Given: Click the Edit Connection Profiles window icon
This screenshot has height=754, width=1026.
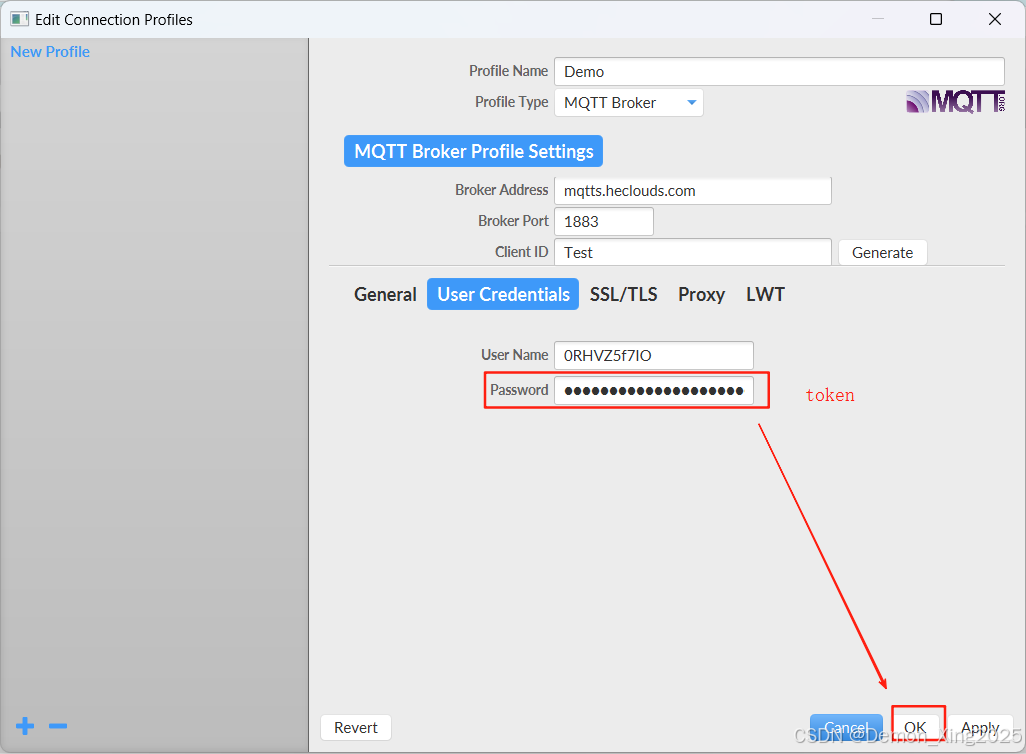Looking at the screenshot, I should click(20, 19).
